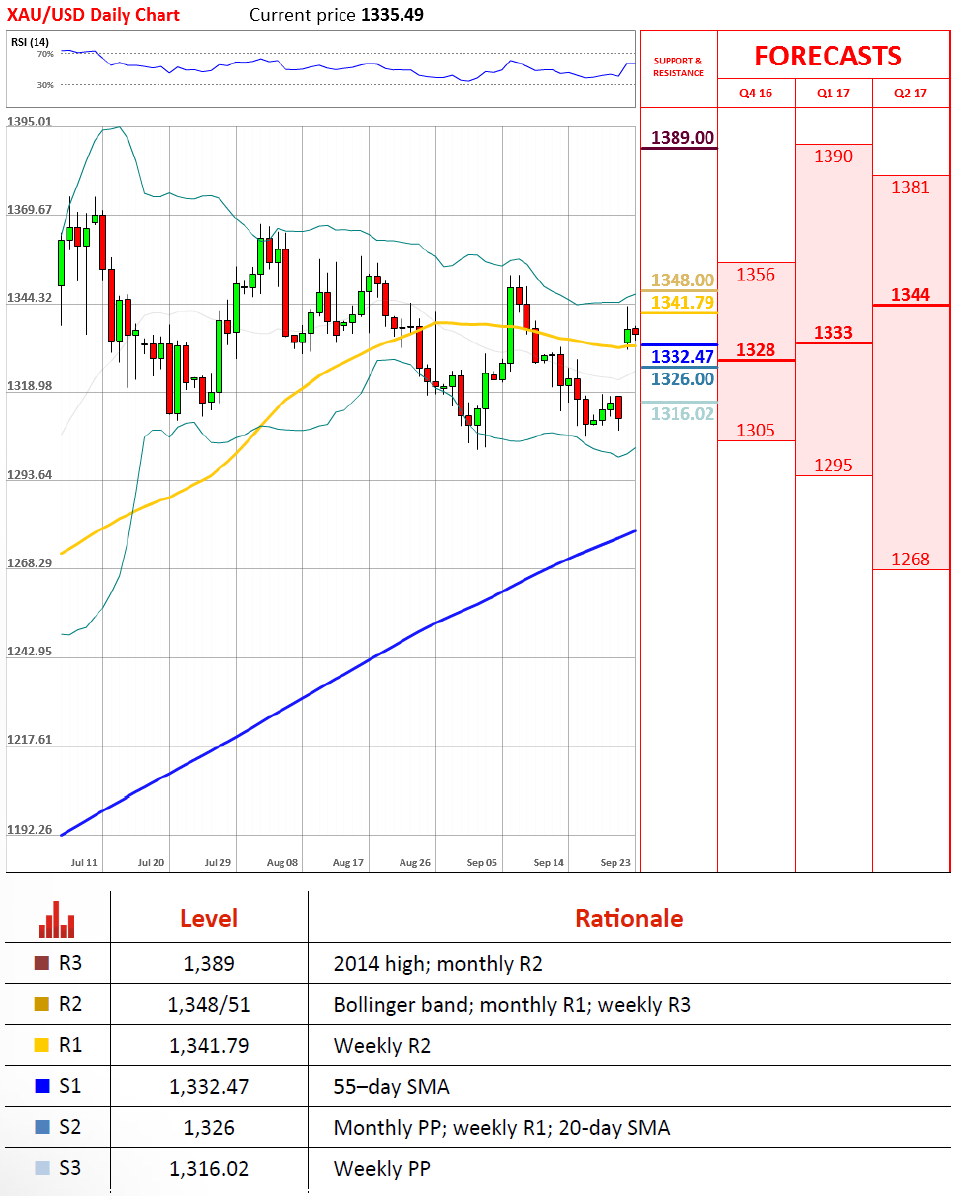The width and height of the screenshot is (962, 1196).
Task: Click the Bollinger band rationale text
Action: click(x=512, y=1005)
